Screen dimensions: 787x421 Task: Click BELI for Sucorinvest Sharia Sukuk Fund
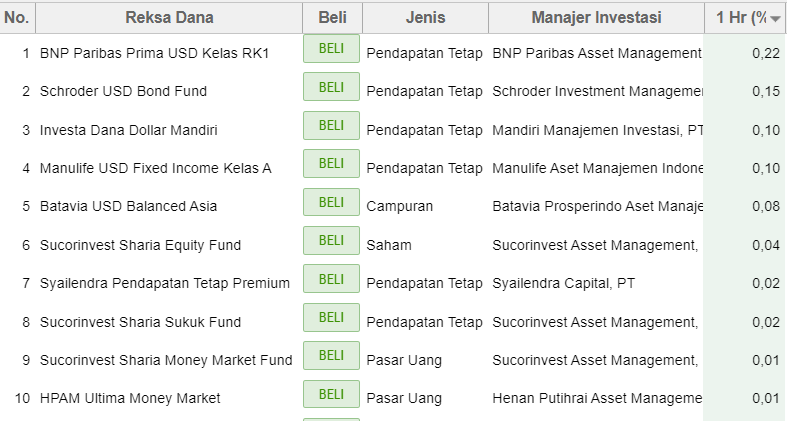331,317
